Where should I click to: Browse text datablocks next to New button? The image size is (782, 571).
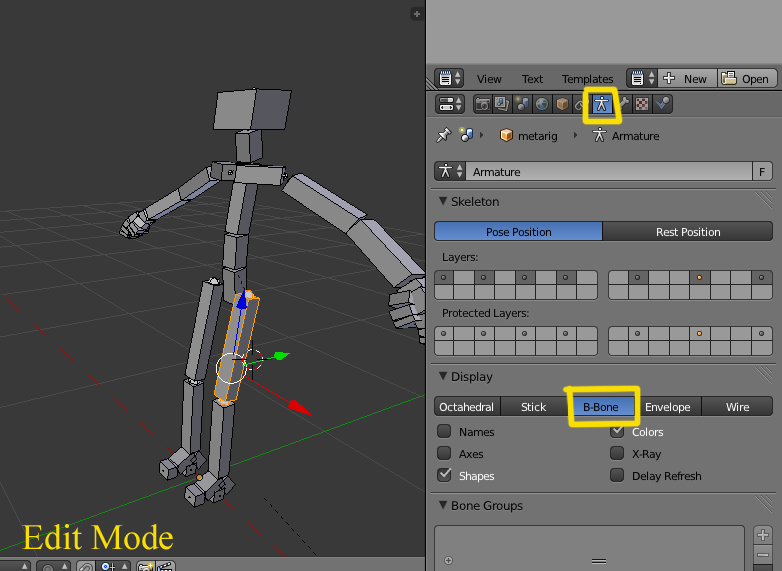point(642,79)
